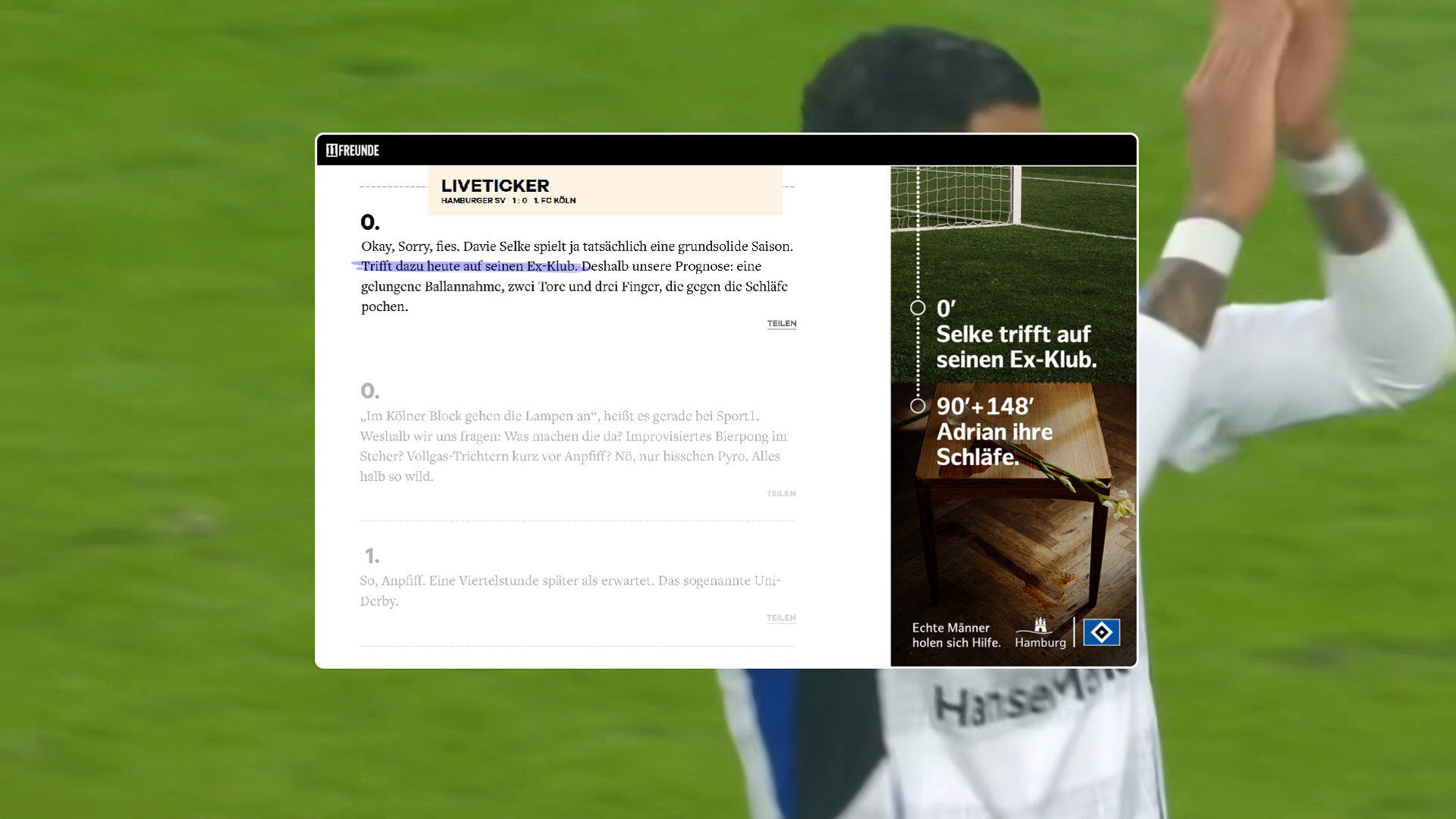The image size is (1456, 819).
Task: Share the Anpfiff entry via TEILEN
Action: coord(781,618)
